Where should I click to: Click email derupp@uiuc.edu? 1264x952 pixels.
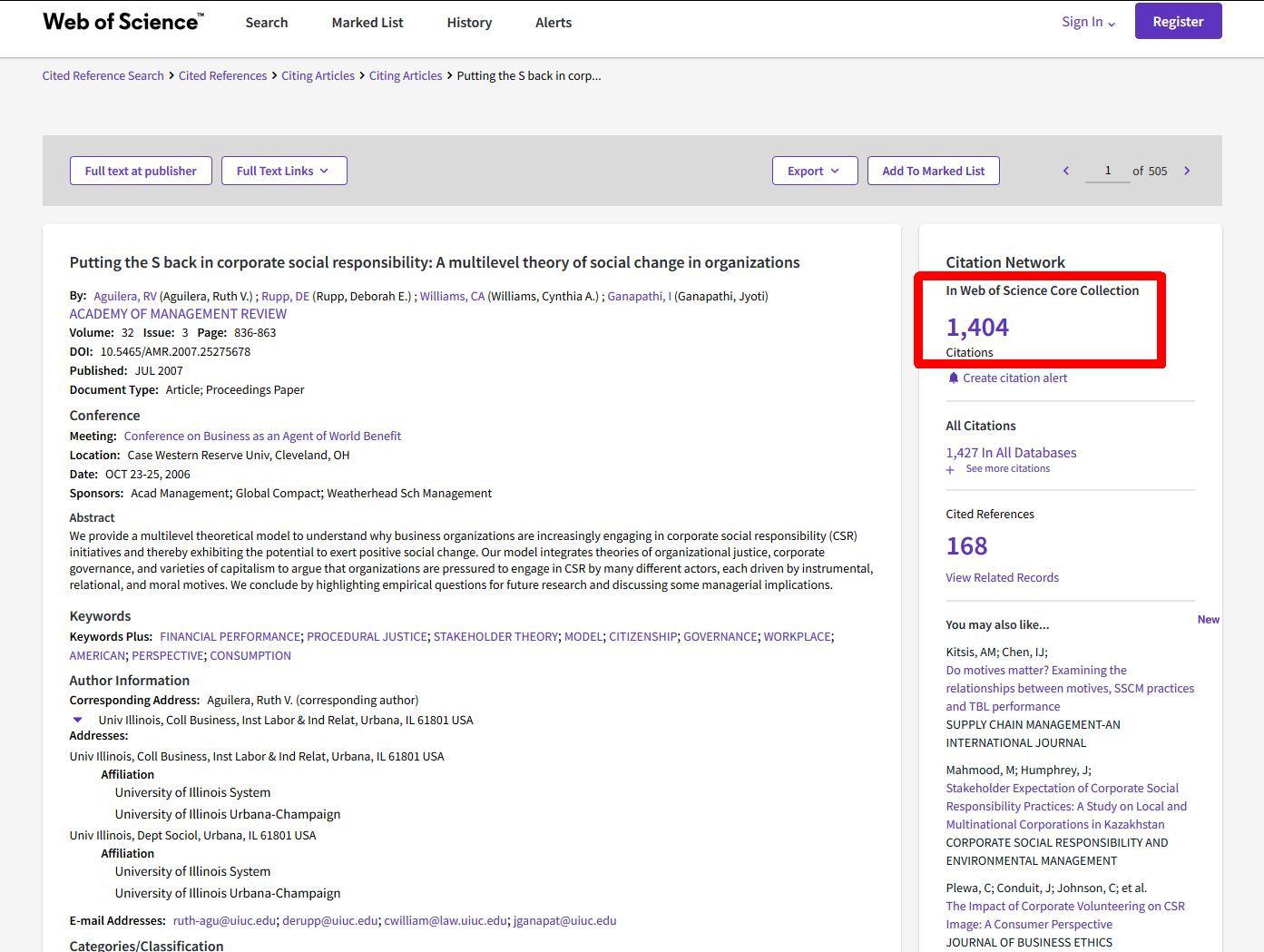(x=330, y=920)
